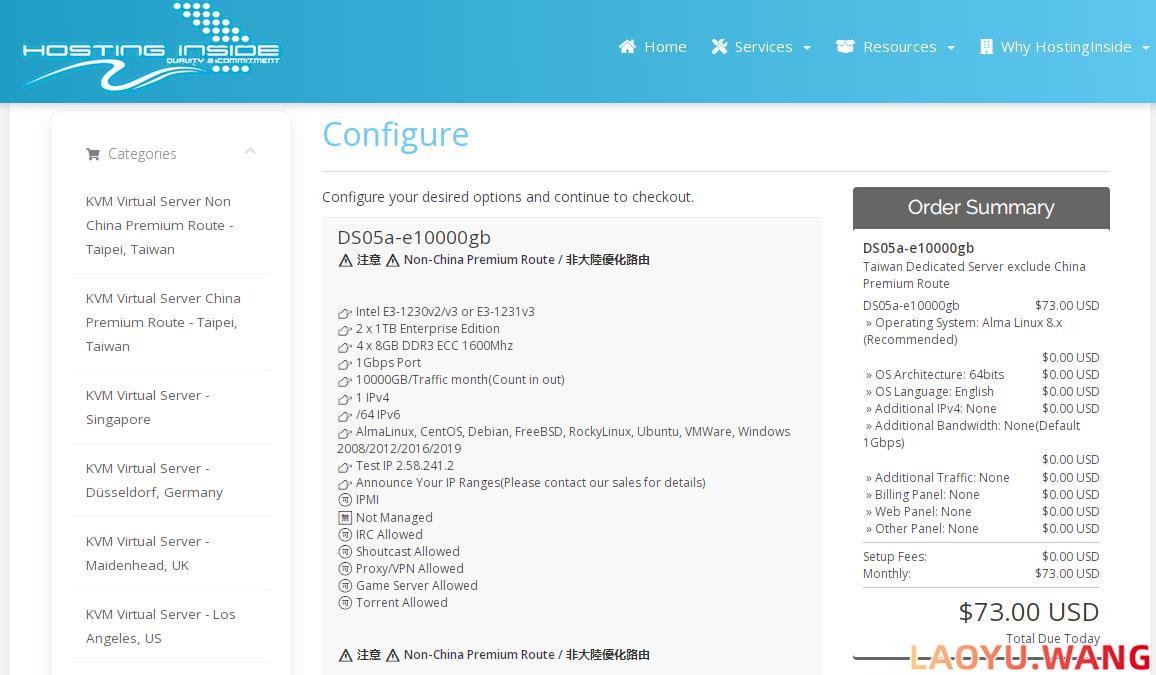Click the Monthly: $73.00 USD line

[981, 573]
